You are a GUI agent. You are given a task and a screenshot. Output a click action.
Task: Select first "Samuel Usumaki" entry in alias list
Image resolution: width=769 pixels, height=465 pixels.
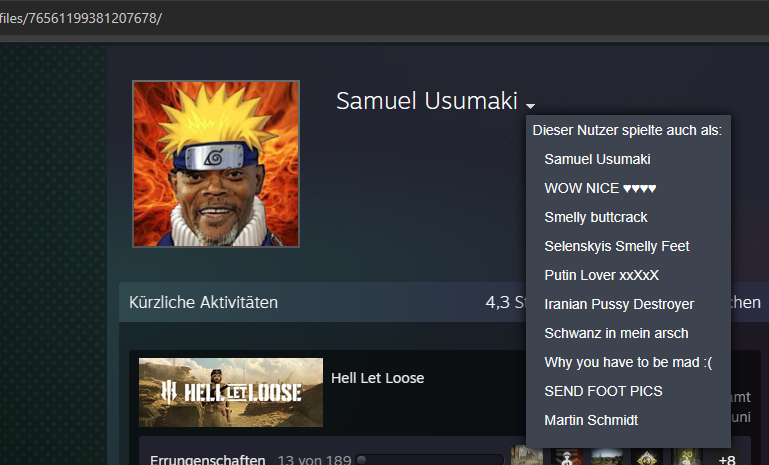click(x=597, y=159)
